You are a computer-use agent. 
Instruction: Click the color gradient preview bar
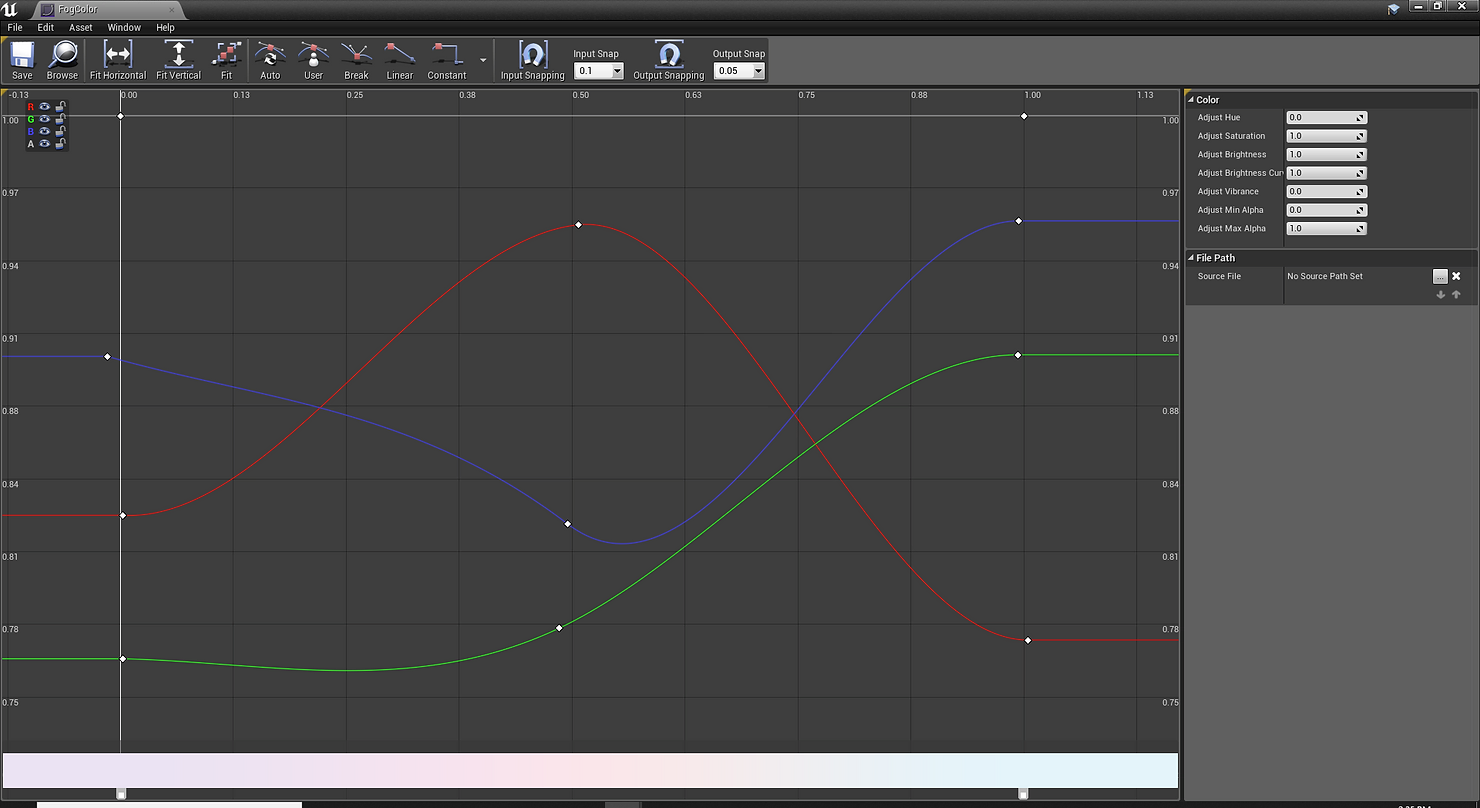[x=590, y=770]
